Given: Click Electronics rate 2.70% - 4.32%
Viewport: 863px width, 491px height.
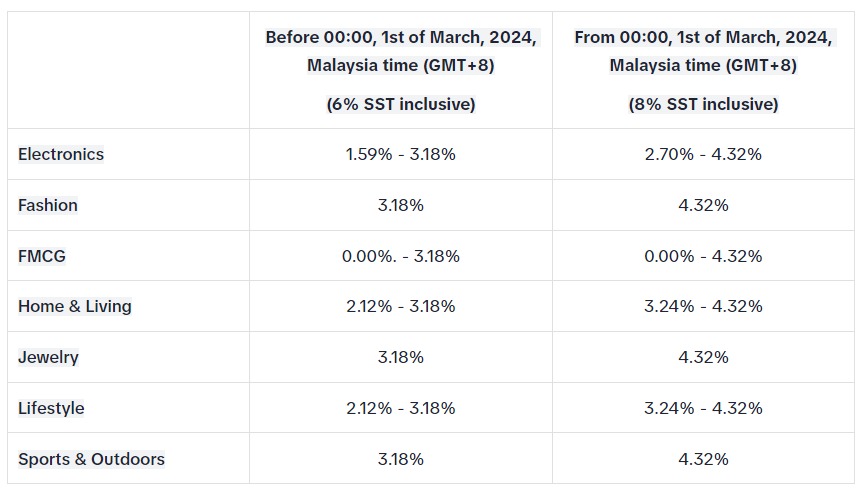Looking at the screenshot, I should pyautogui.click(x=703, y=154).
